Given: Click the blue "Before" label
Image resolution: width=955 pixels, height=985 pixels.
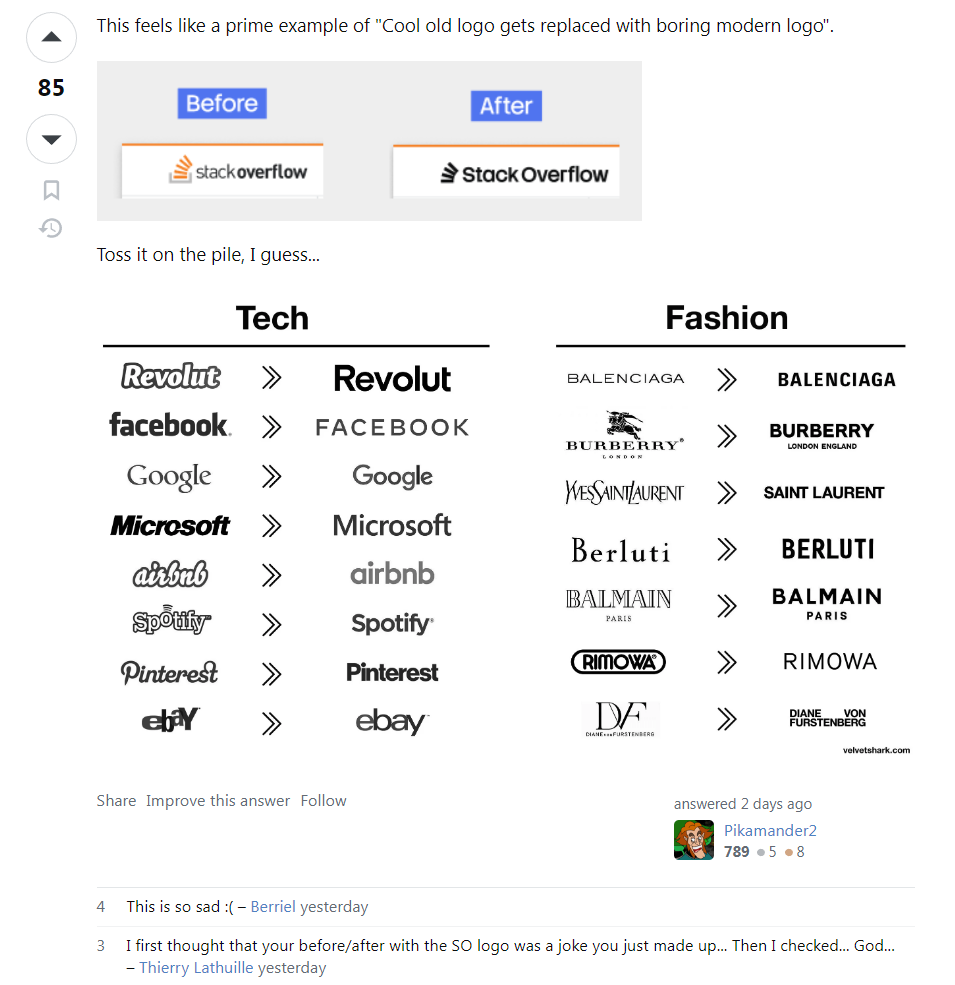Looking at the screenshot, I should (x=222, y=104).
